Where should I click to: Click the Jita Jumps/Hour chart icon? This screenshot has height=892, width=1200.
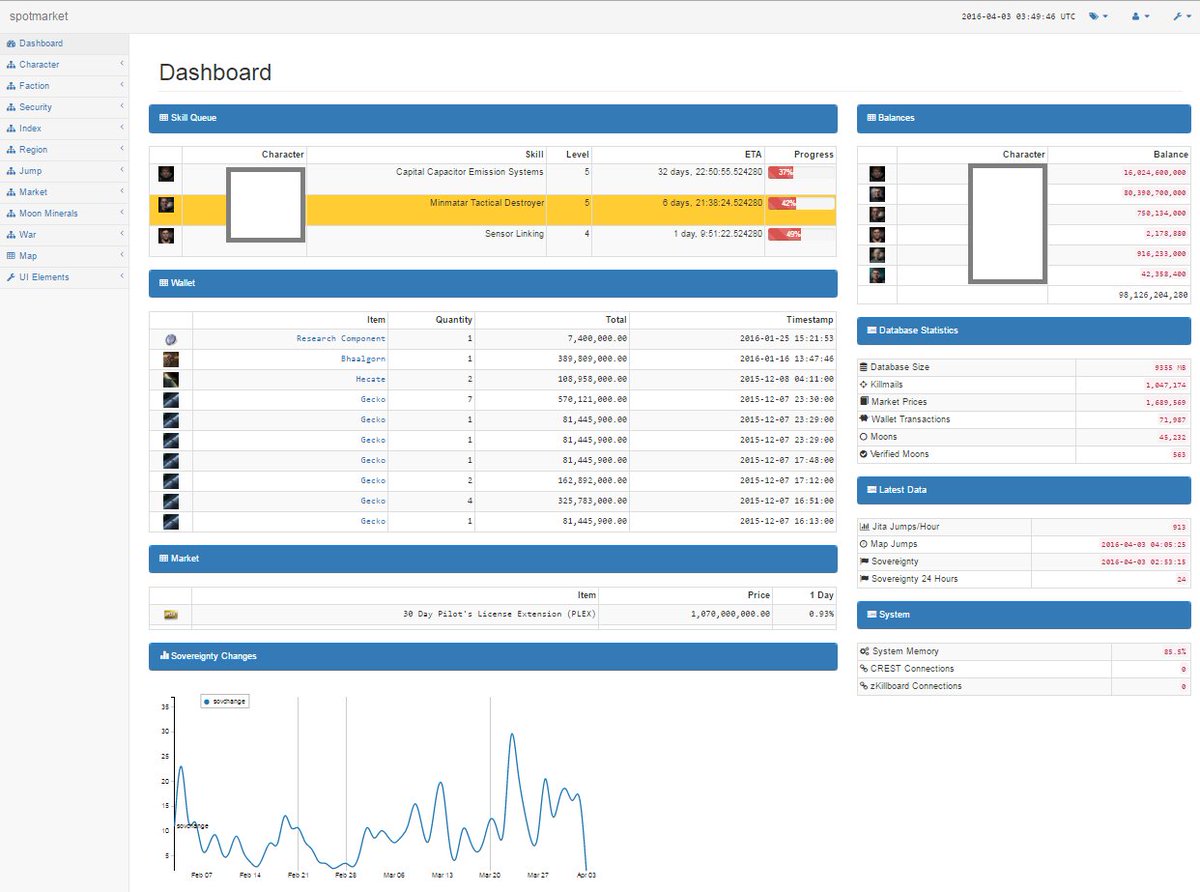[x=864, y=527]
